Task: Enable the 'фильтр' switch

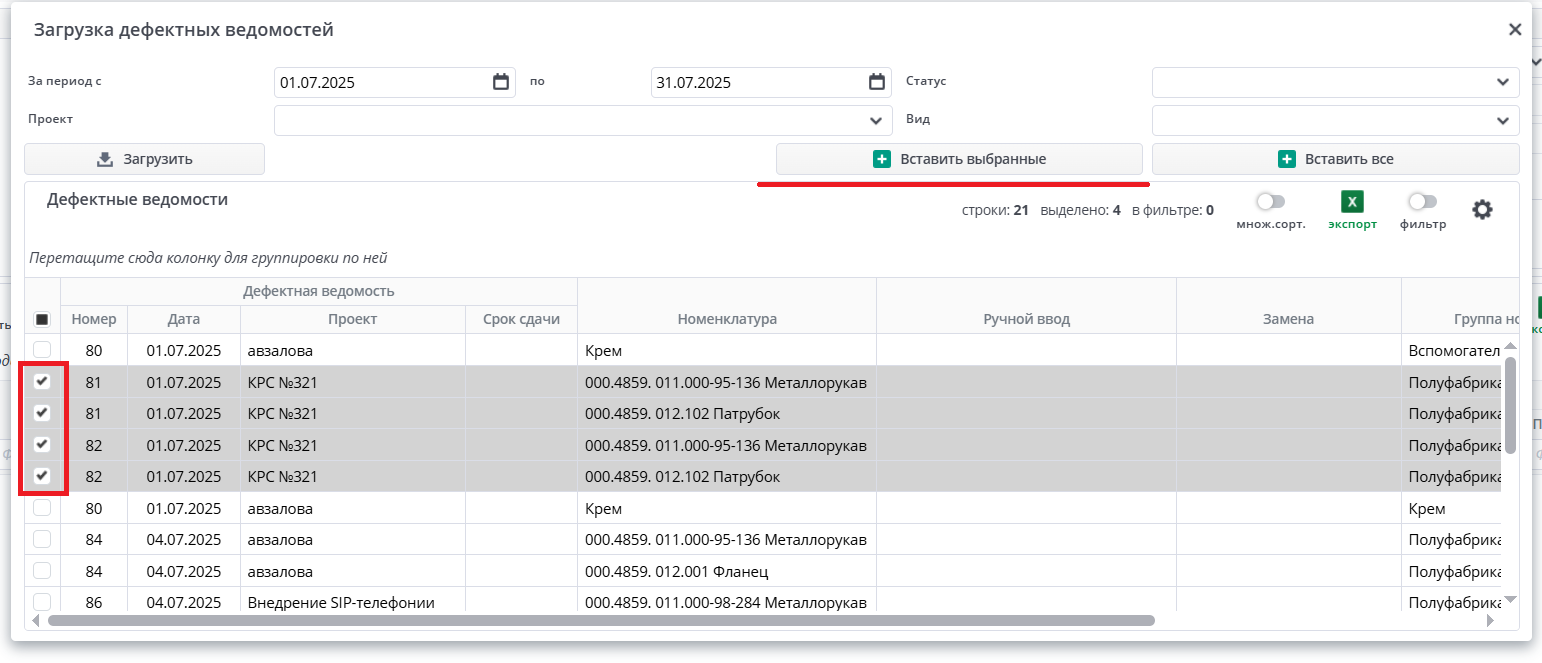Action: pyautogui.click(x=1422, y=202)
